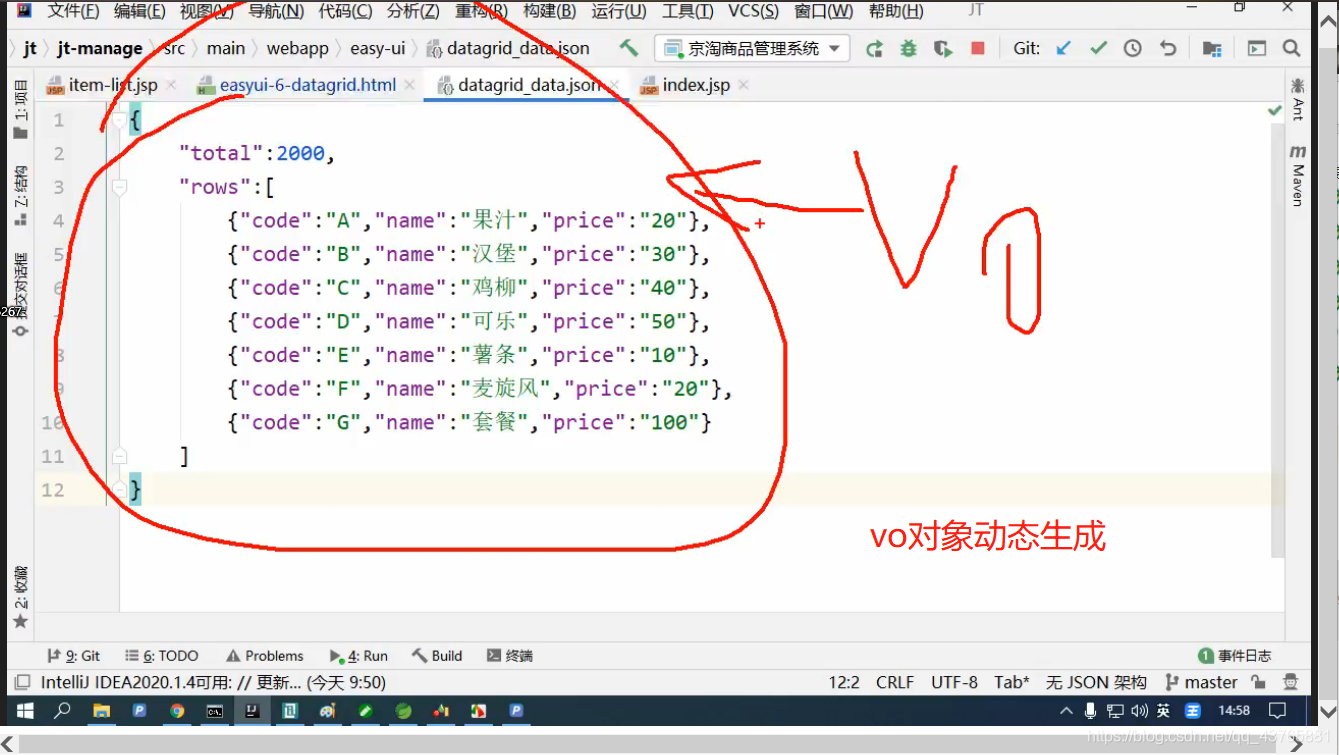Click the easy-ui breadcrumb

(377, 48)
